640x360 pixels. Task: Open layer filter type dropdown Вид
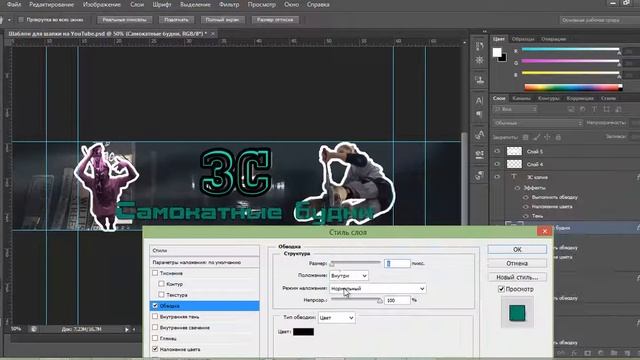[515, 109]
